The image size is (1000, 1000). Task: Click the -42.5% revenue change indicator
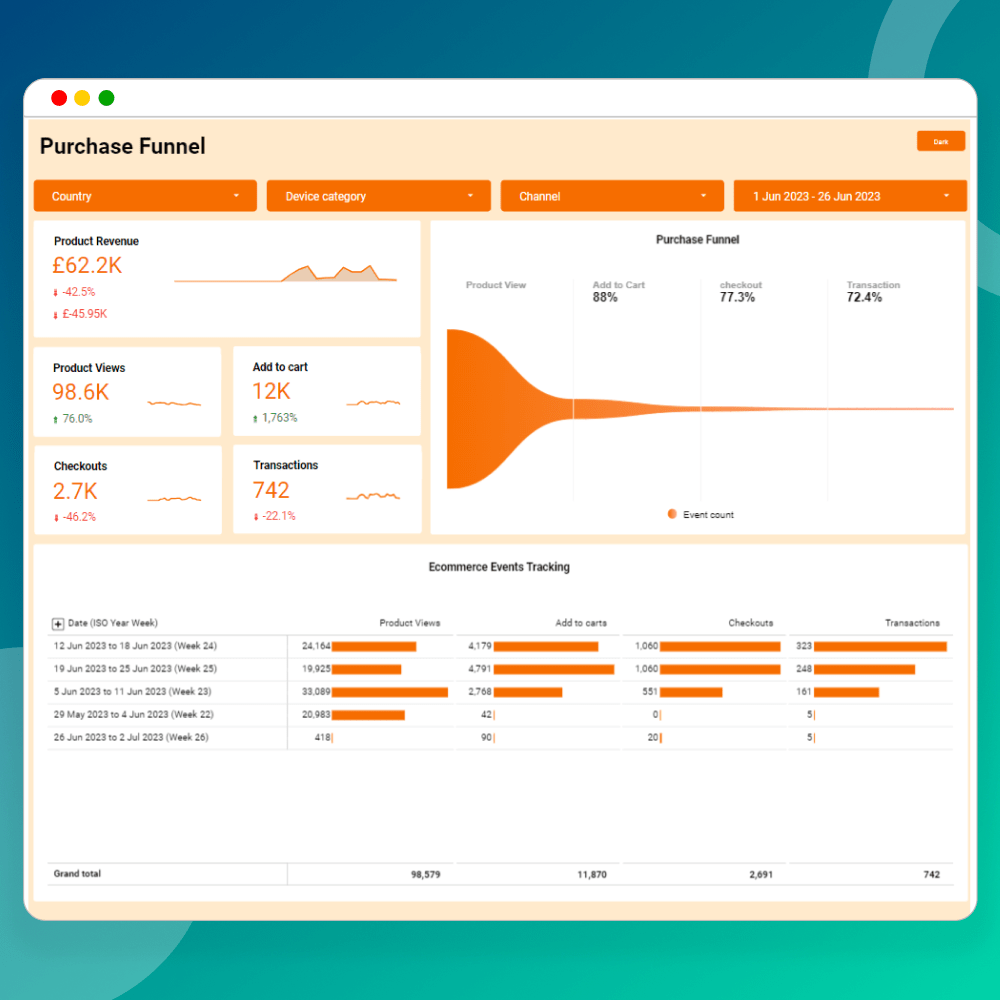click(x=74, y=292)
